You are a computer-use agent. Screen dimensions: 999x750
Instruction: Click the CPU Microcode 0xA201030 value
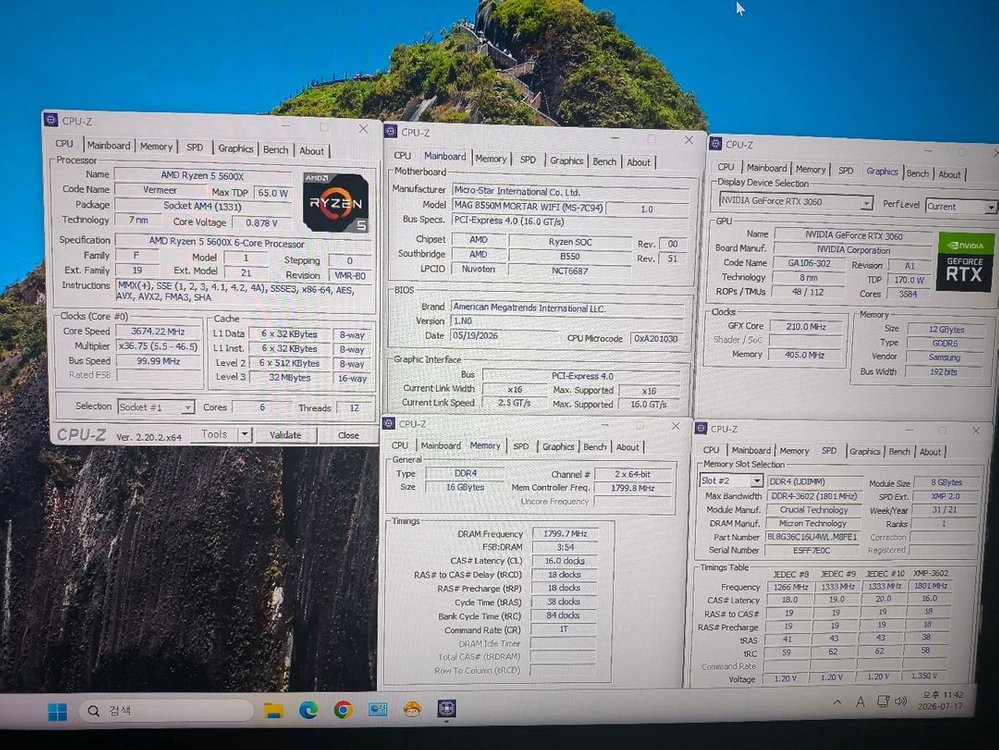(656, 338)
